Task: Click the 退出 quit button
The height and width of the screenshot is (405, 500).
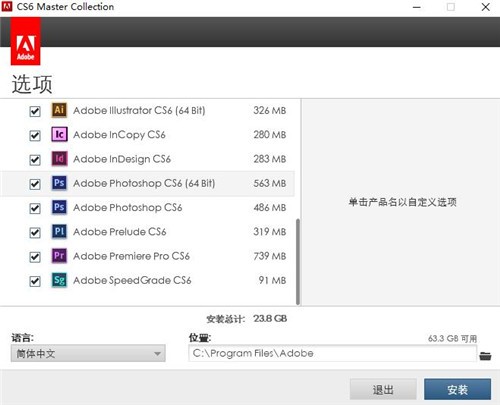Action: (383, 389)
